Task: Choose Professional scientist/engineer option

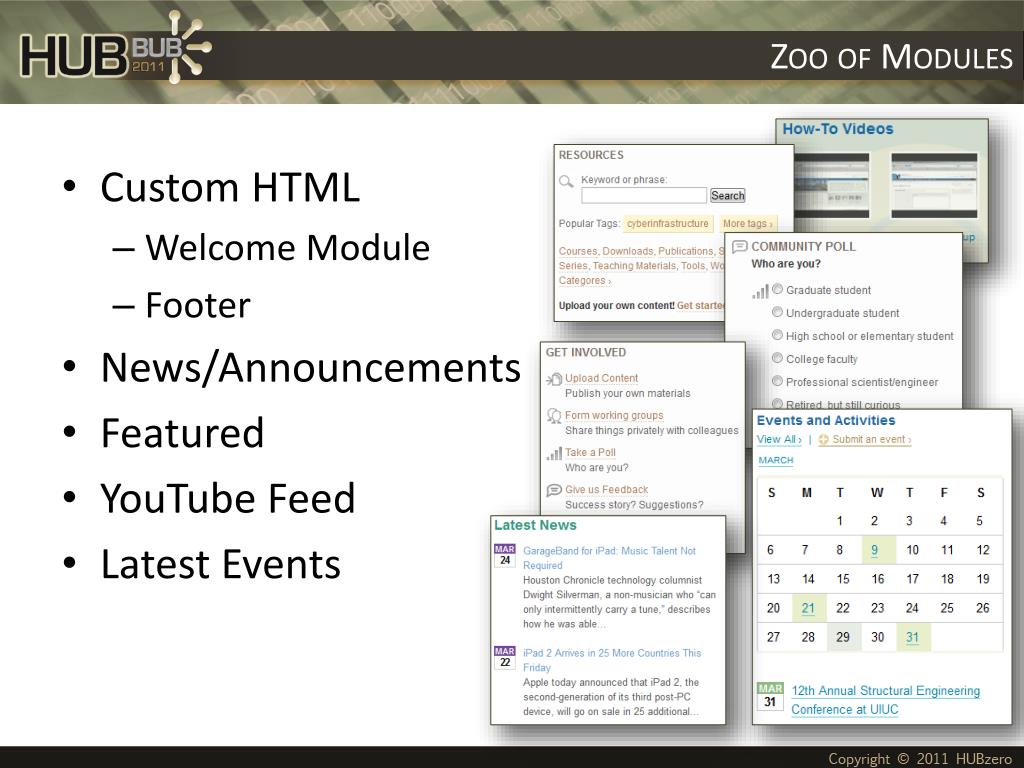Action: [777, 381]
